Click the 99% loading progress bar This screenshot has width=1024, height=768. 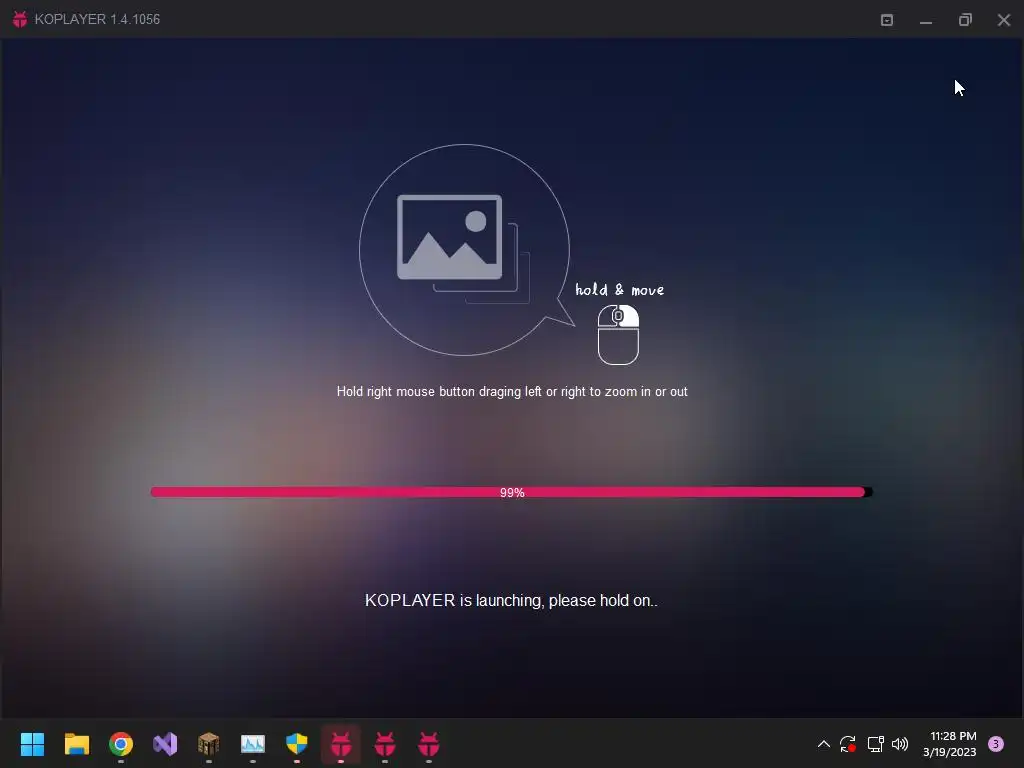click(511, 492)
